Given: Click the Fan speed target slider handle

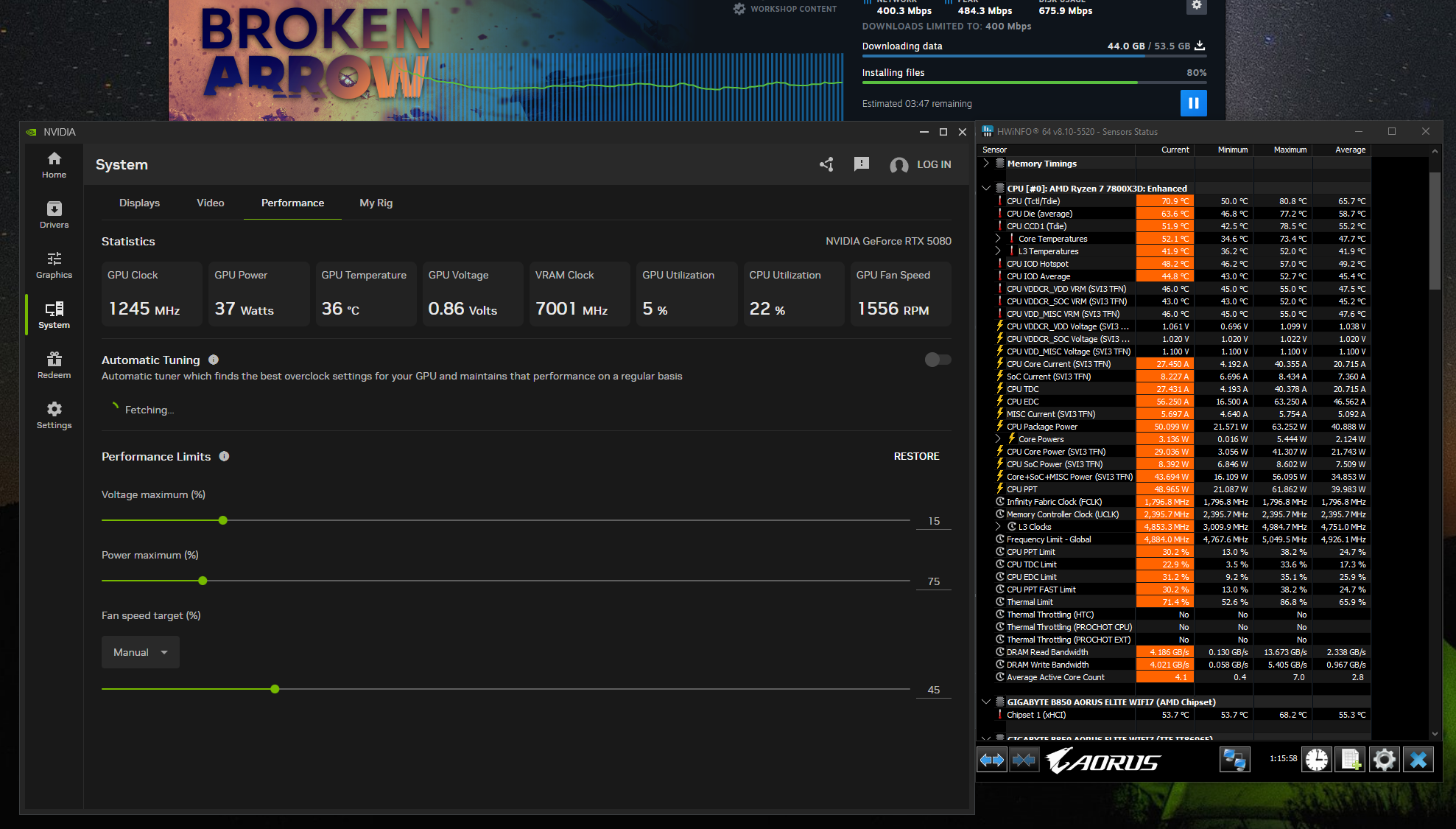Looking at the screenshot, I should pos(275,689).
